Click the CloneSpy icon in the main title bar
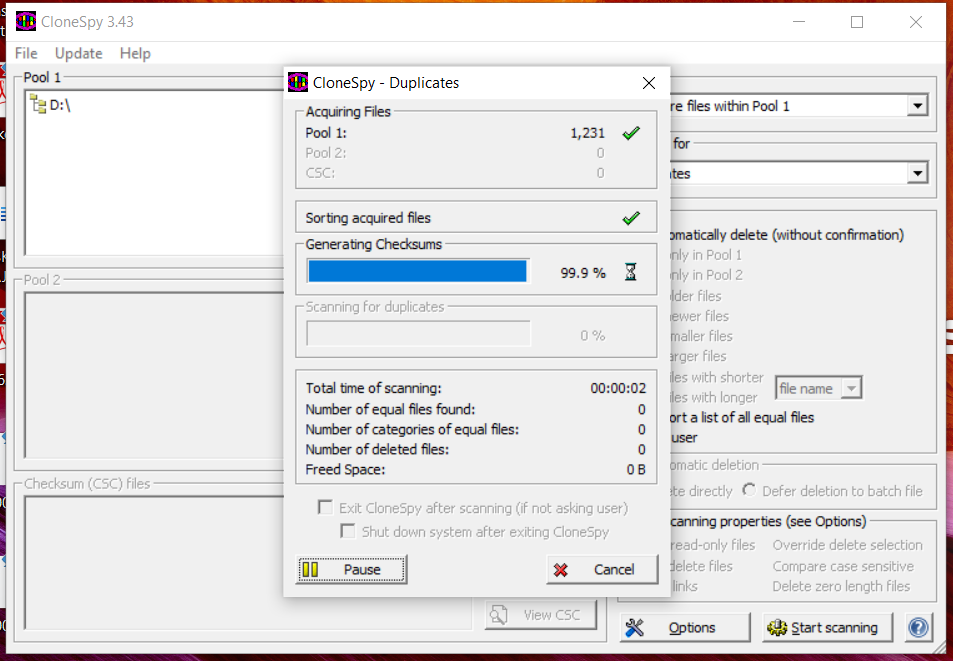 point(26,22)
